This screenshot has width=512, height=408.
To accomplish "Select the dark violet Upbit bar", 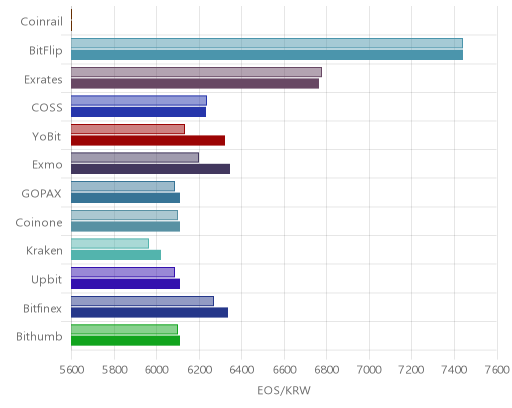I will coord(125,284).
